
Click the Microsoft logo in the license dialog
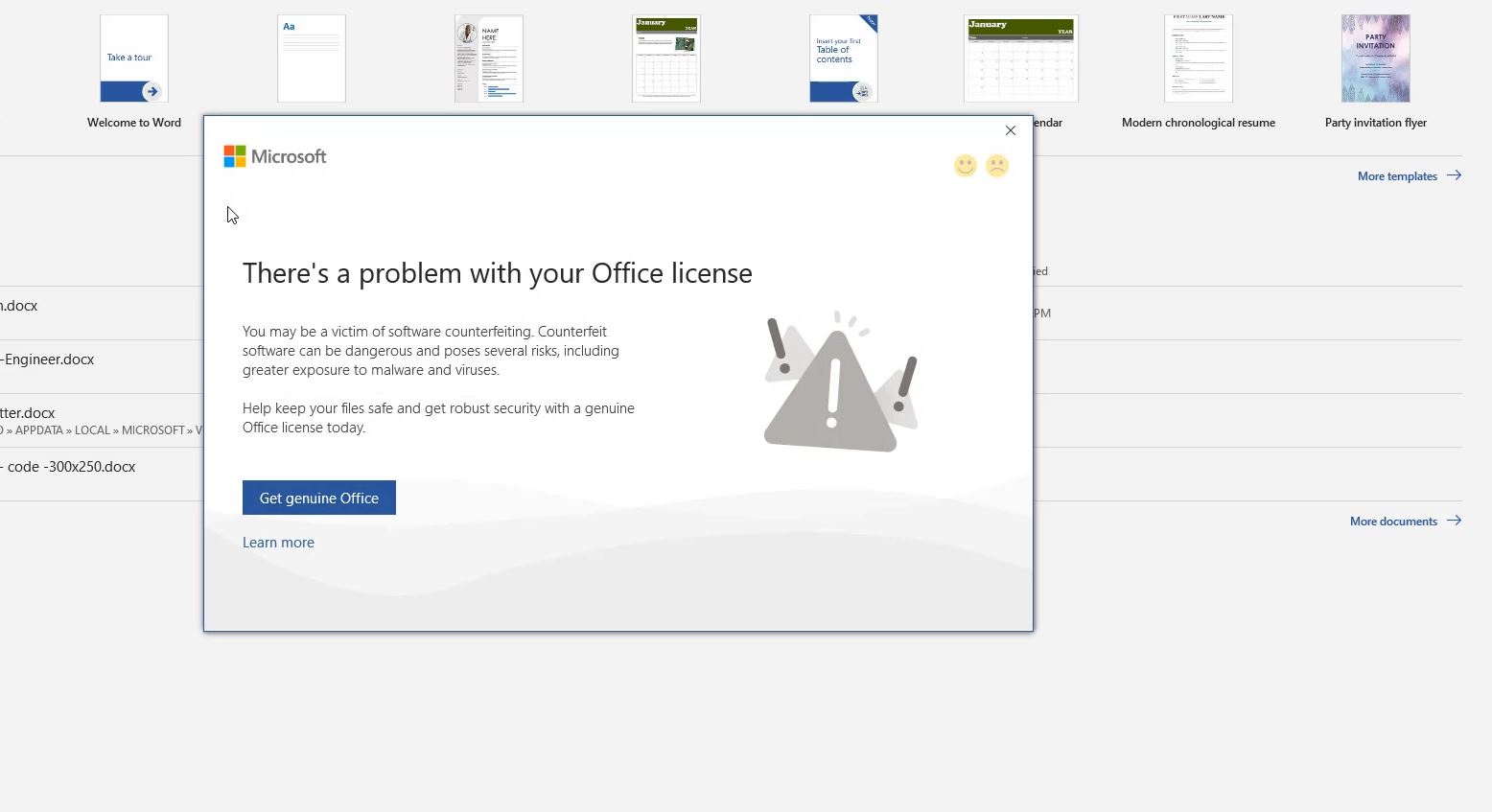click(x=275, y=155)
